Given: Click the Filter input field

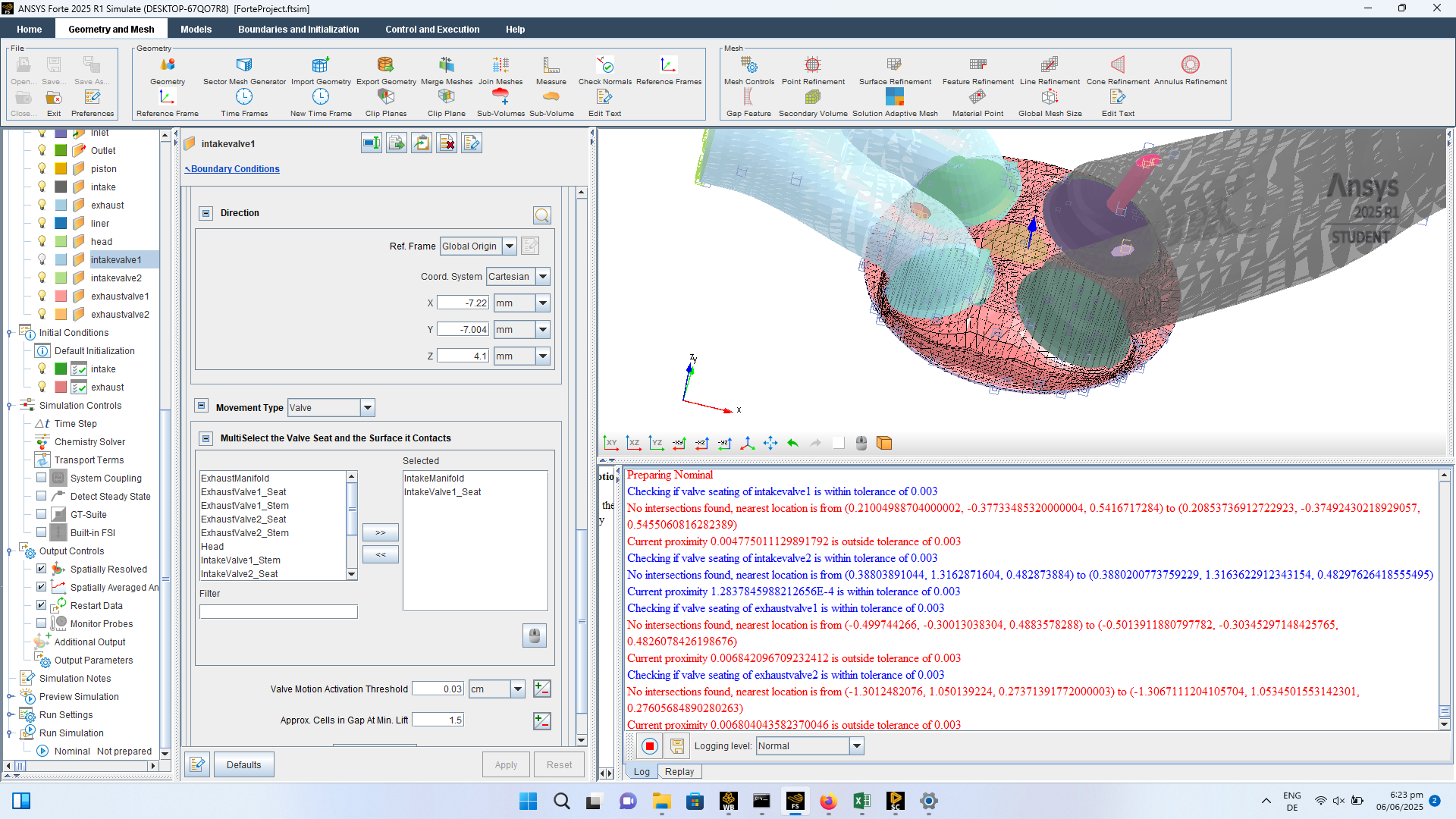Looking at the screenshot, I should coord(278,611).
